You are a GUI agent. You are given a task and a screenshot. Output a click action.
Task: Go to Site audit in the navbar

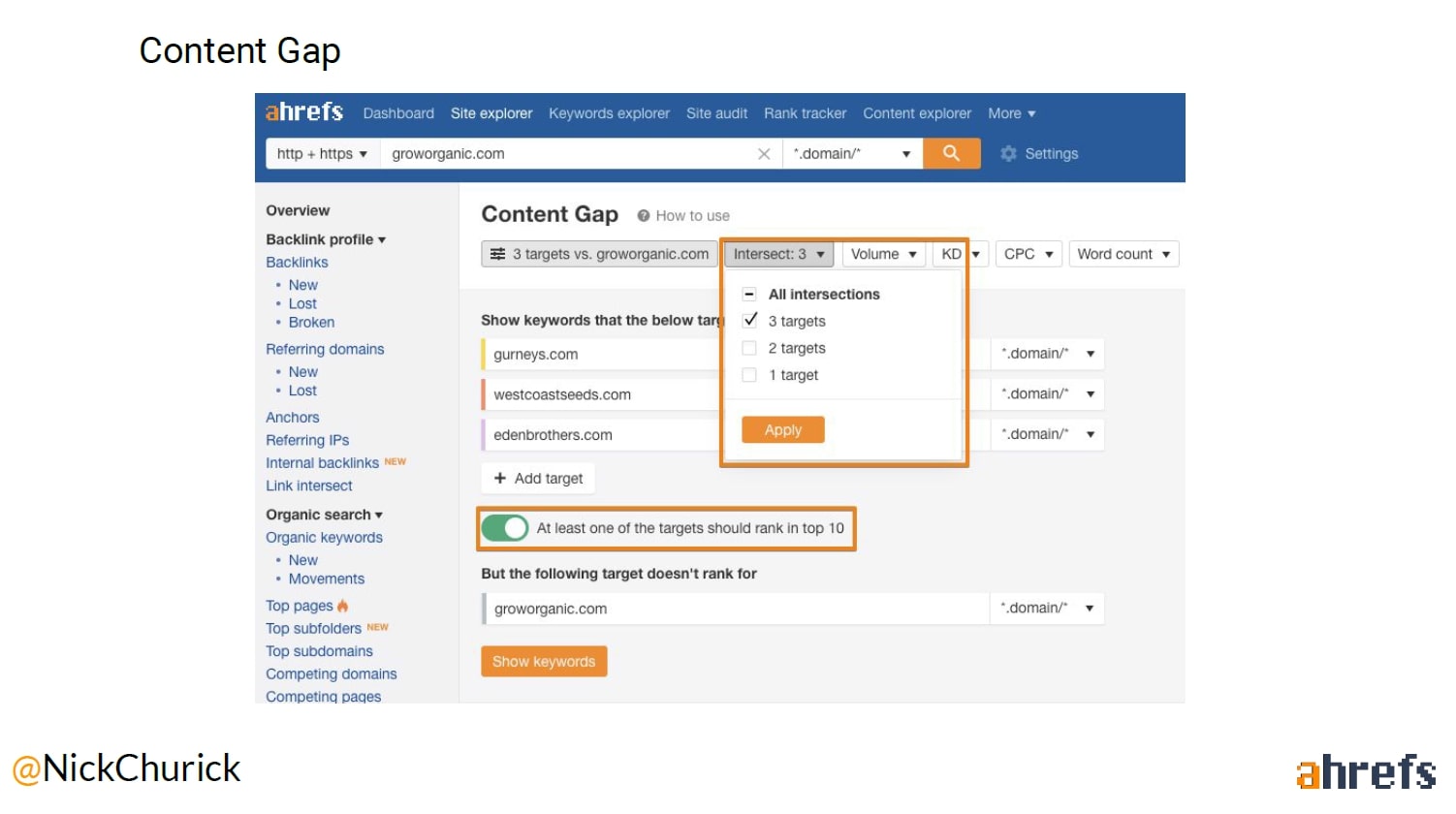pyautogui.click(x=716, y=113)
